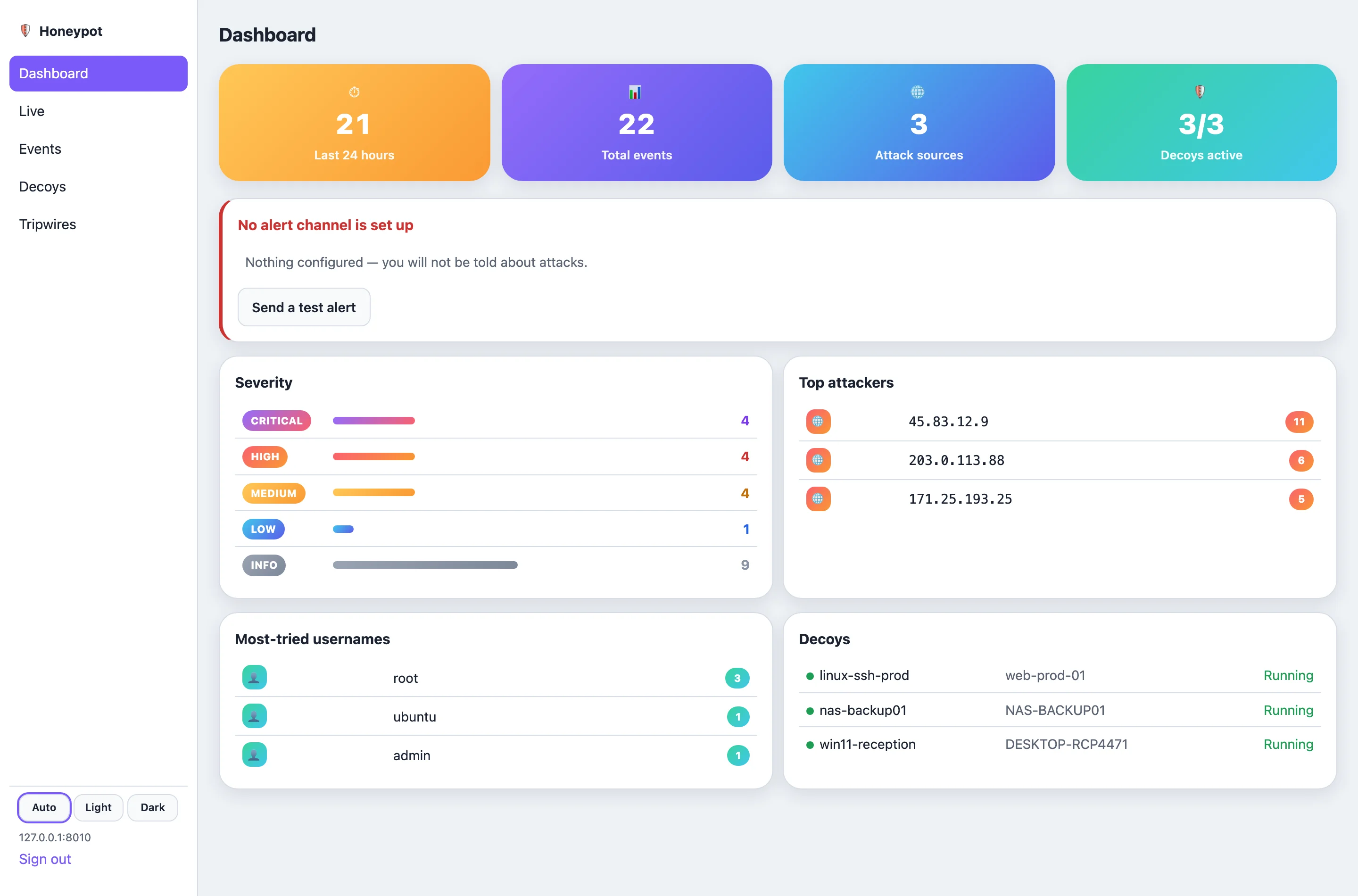Image resolution: width=1358 pixels, height=896 pixels.
Task: Click the count badge 11 for top attacker
Action: click(1299, 422)
